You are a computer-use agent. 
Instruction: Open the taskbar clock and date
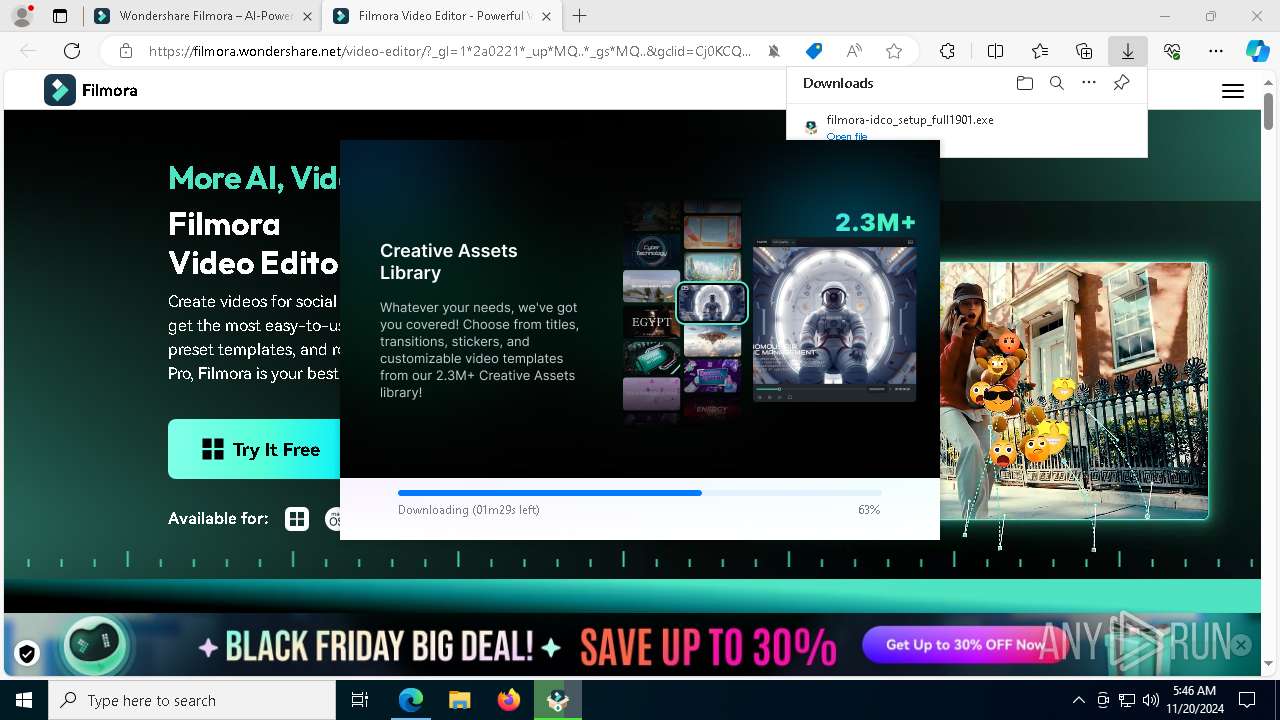coord(1194,700)
